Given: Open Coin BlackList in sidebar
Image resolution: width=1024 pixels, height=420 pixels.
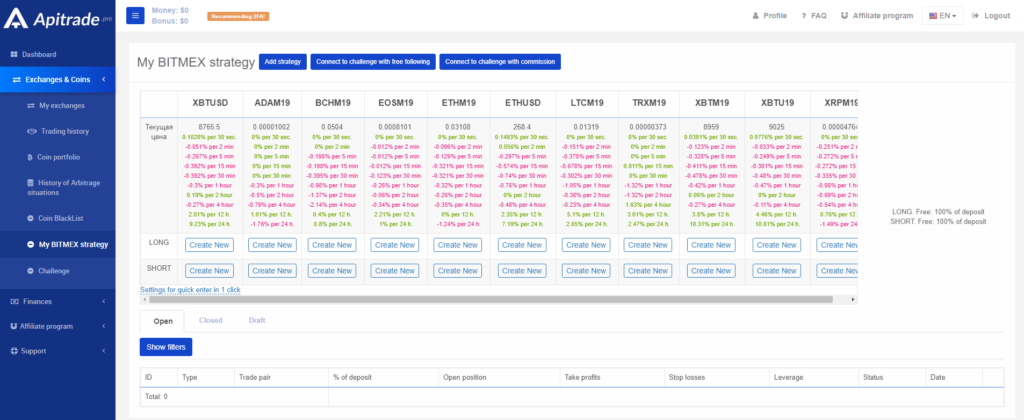Looking at the screenshot, I should point(57,218).
